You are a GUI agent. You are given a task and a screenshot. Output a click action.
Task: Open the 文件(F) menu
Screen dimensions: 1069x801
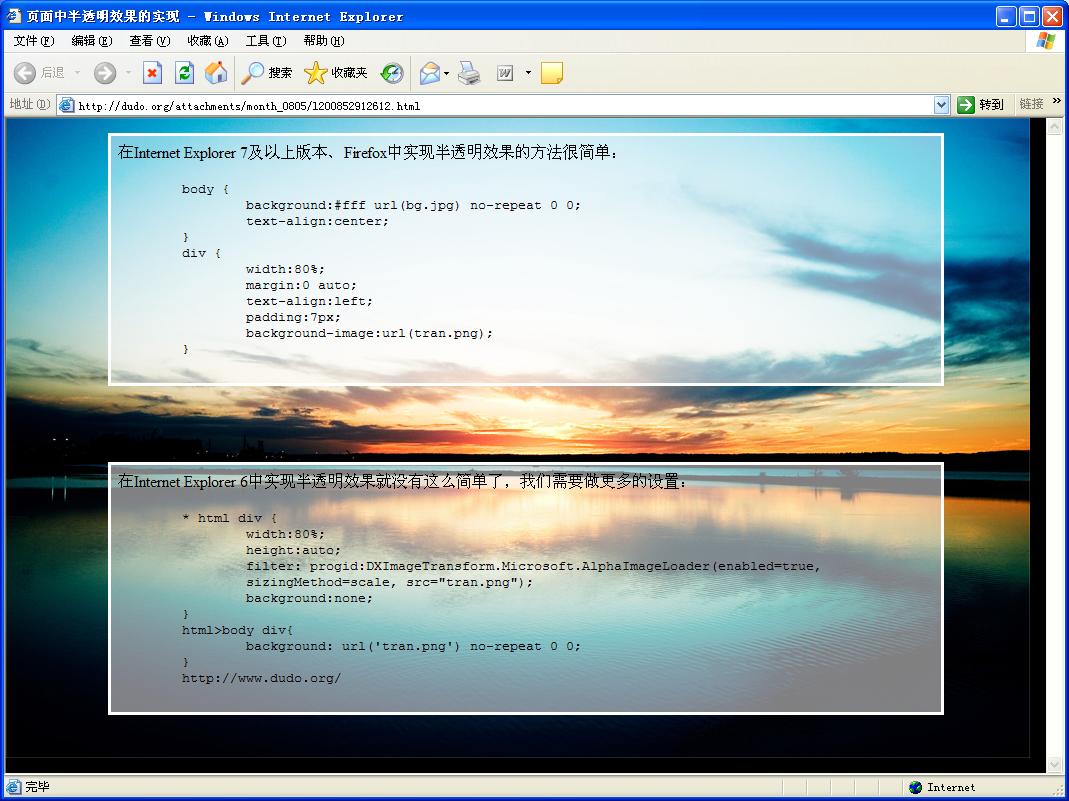[33, 41]
